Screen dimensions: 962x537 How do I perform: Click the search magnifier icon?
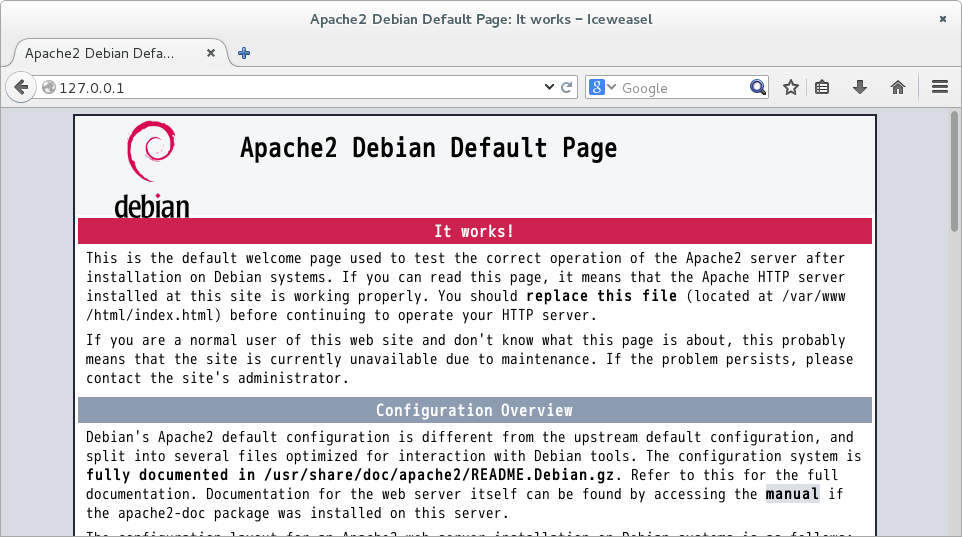click(x=758, y=87)
